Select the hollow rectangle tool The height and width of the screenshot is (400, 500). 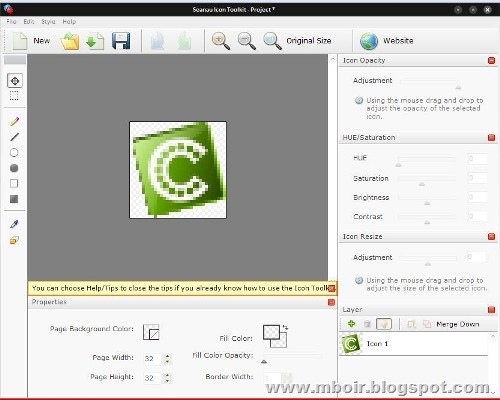click(x=14, y=184)
